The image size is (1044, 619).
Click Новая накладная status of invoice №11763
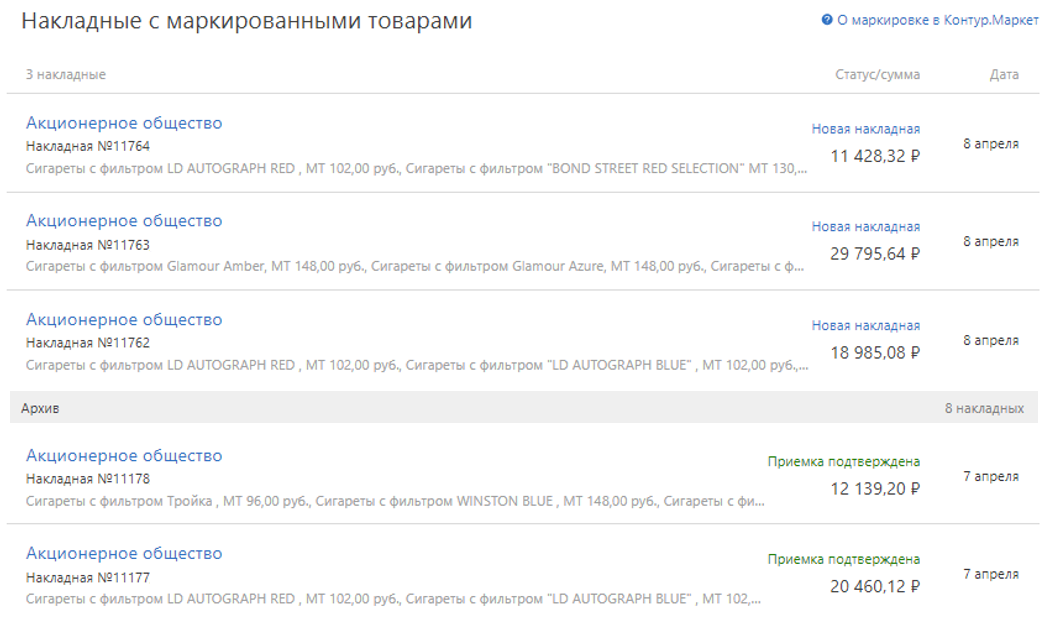866,227
